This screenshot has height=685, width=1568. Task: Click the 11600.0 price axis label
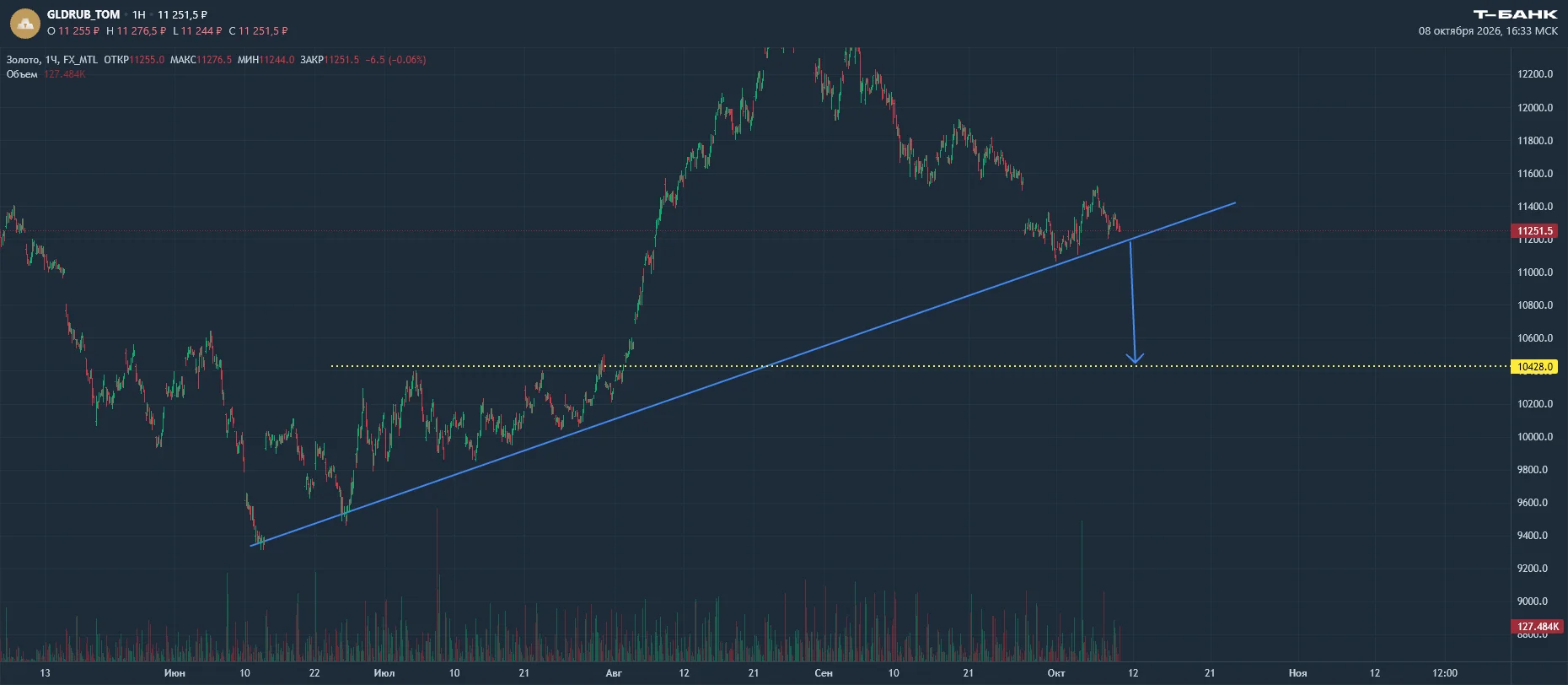click(1535, 174)
